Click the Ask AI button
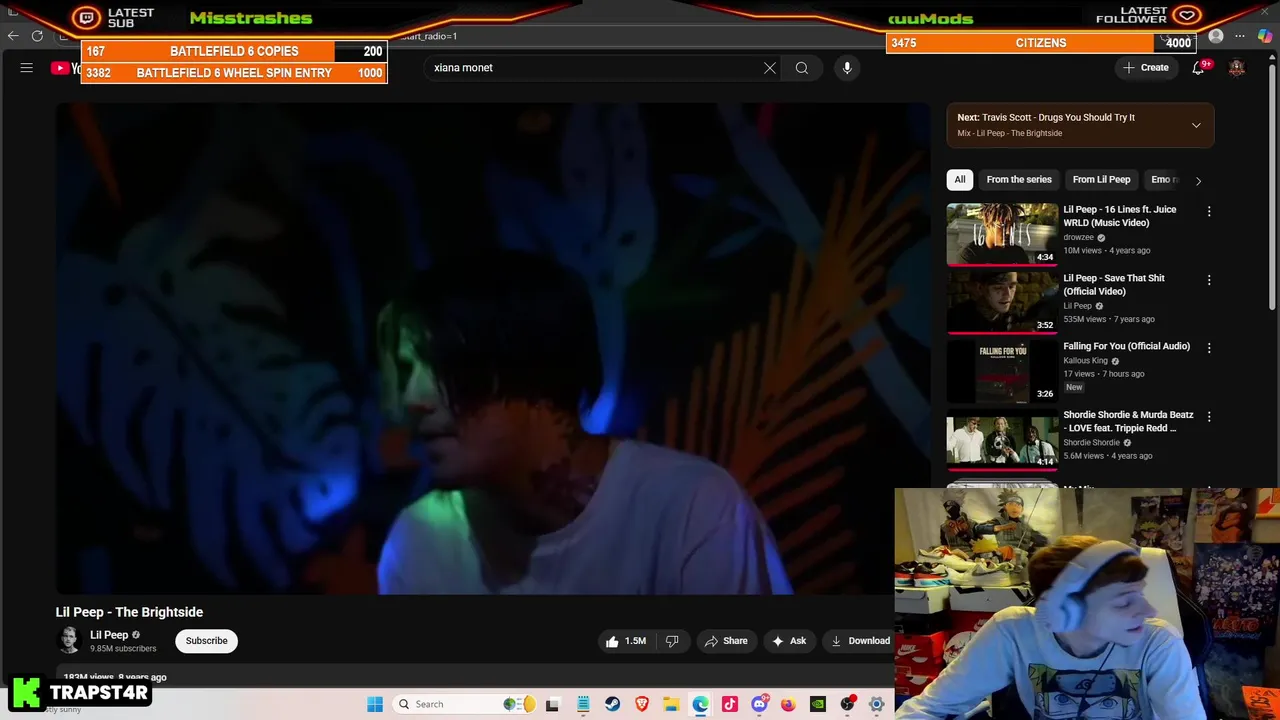The height and width of the screenshot is (720, 1280). pyautogui.click(x=788, y=641)
